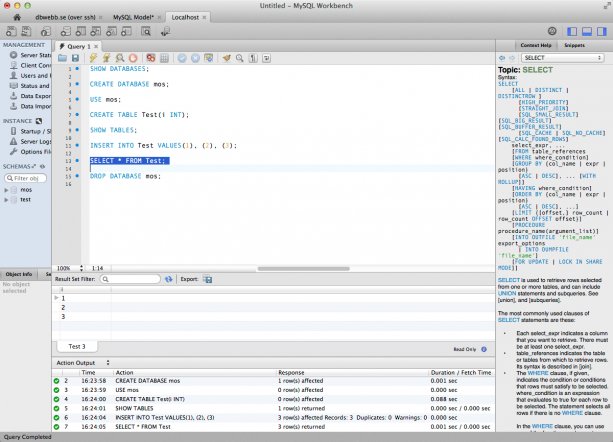Commit the transaction checkmark icon

click(x=182, y=58)
